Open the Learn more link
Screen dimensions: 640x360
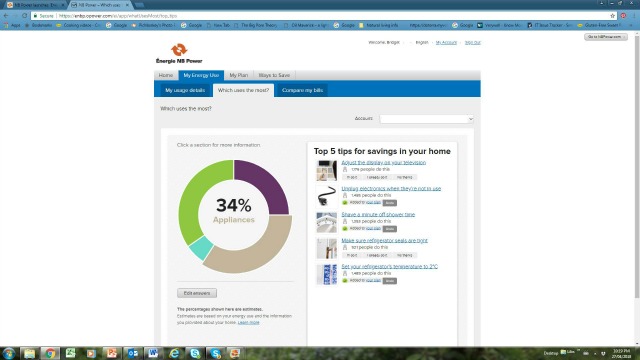[x=248, y=322]
